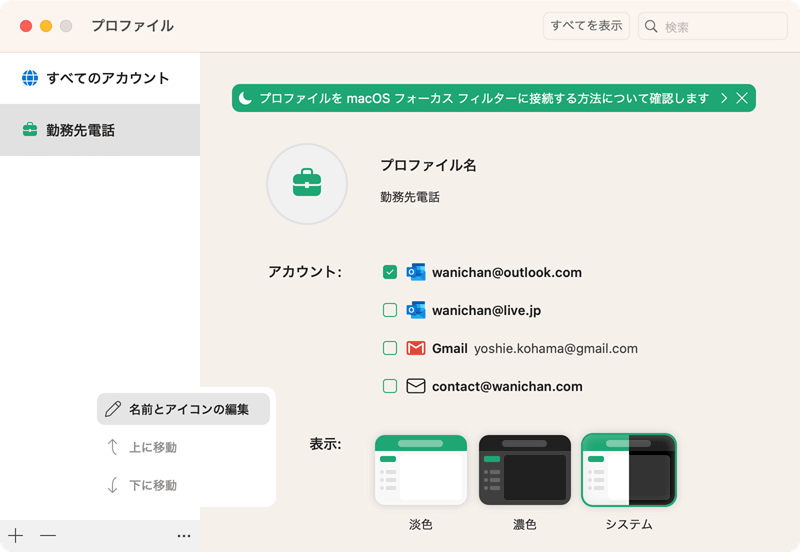Click the Gmail envelope icon

point(416,349)
